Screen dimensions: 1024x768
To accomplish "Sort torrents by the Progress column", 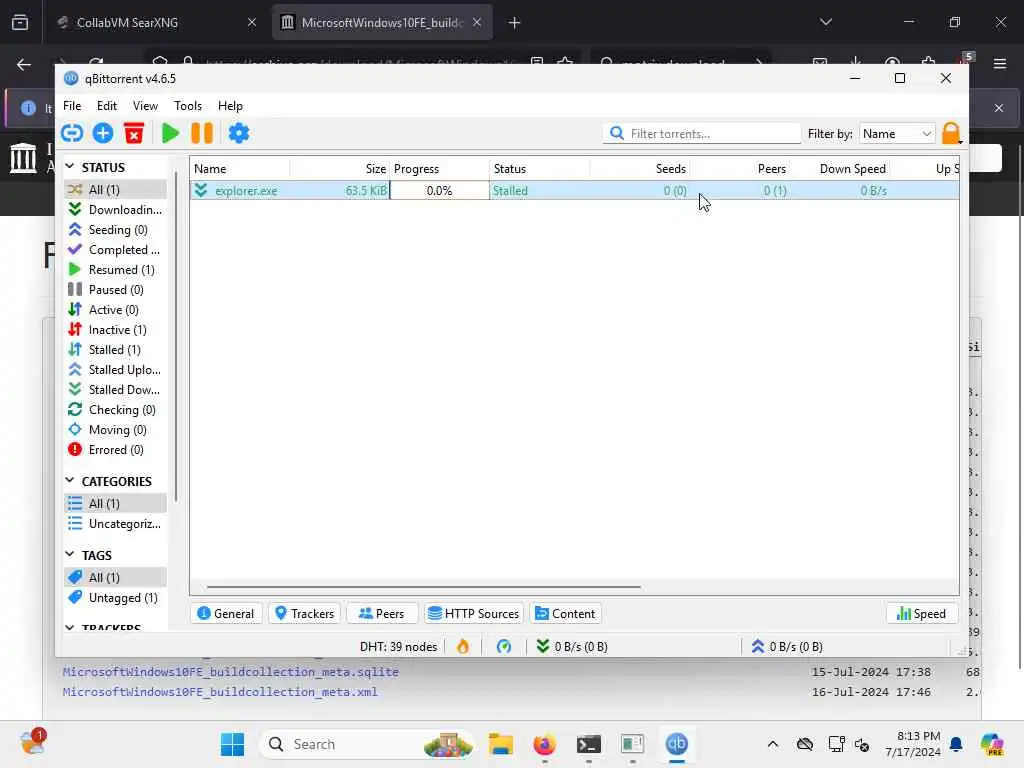I will point(440,168).
